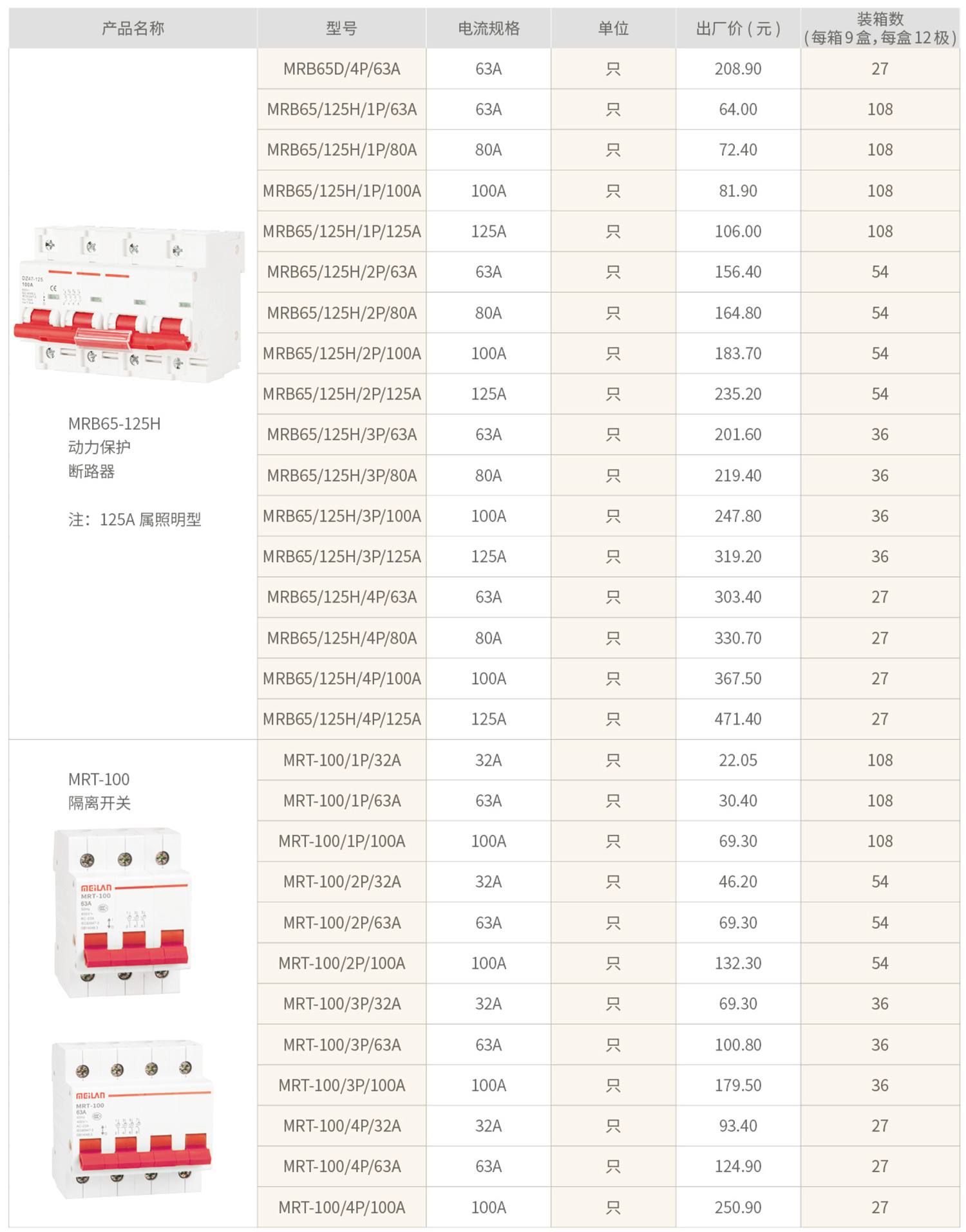
Task: Click the four-pole MRT-100 isolator switch image
Action: pyautogui.click(x=132, y=1119)
